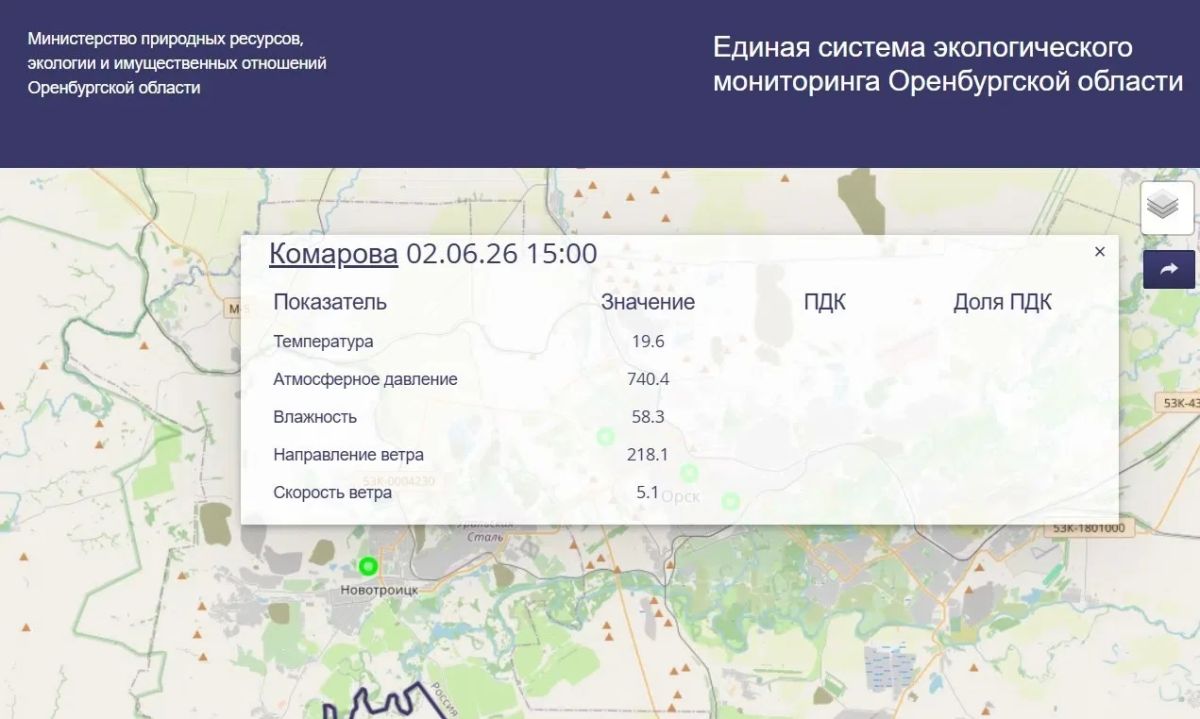Click the Единая система экологического мониторинга title
The width and height of the screenshot is (1200, 719).
[x=948, y=64]
